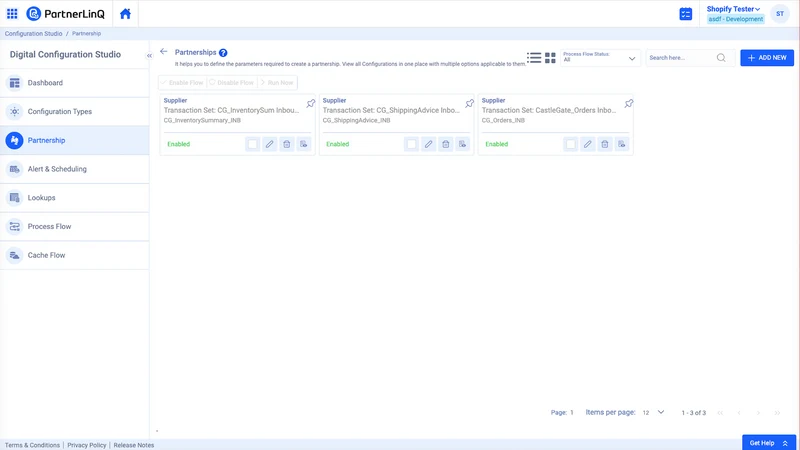Go to the last page arrow
The image size is (800, 450).
777,413
